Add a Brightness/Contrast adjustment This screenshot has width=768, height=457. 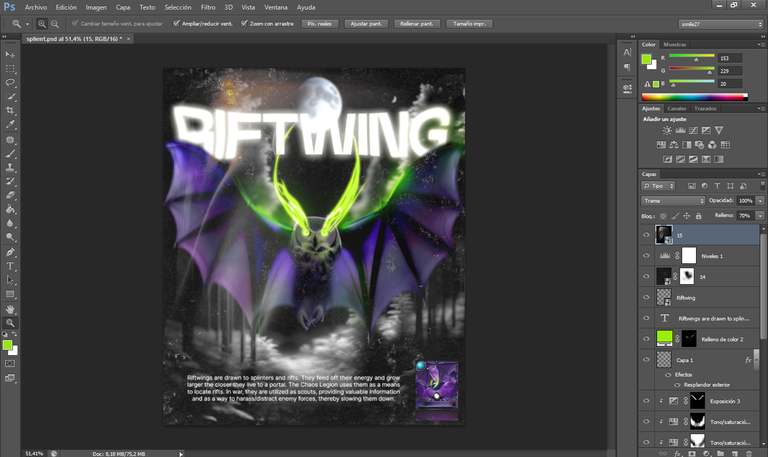point(667,130)
